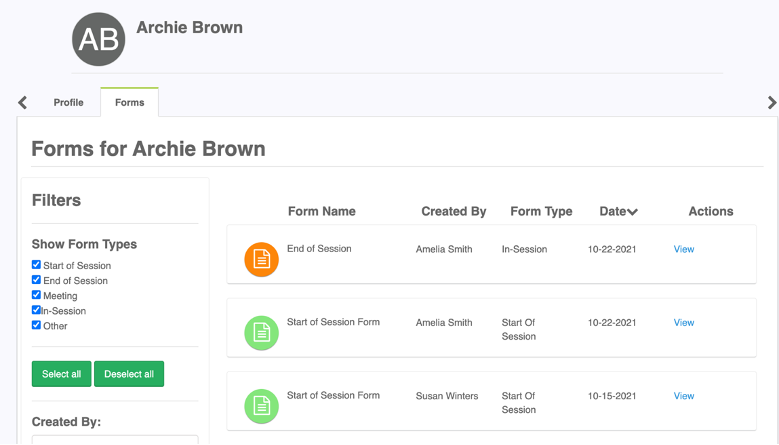This screenshot has height=445, width=779.
Task: View the End of Session form
Action: 684,249
